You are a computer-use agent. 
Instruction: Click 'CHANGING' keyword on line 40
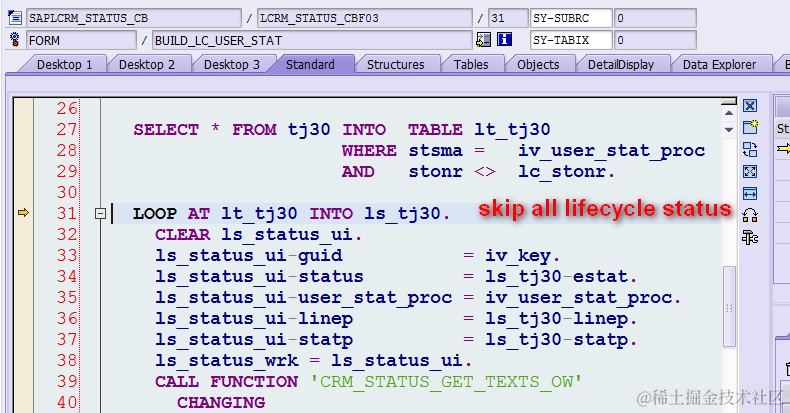click(221, 403)
